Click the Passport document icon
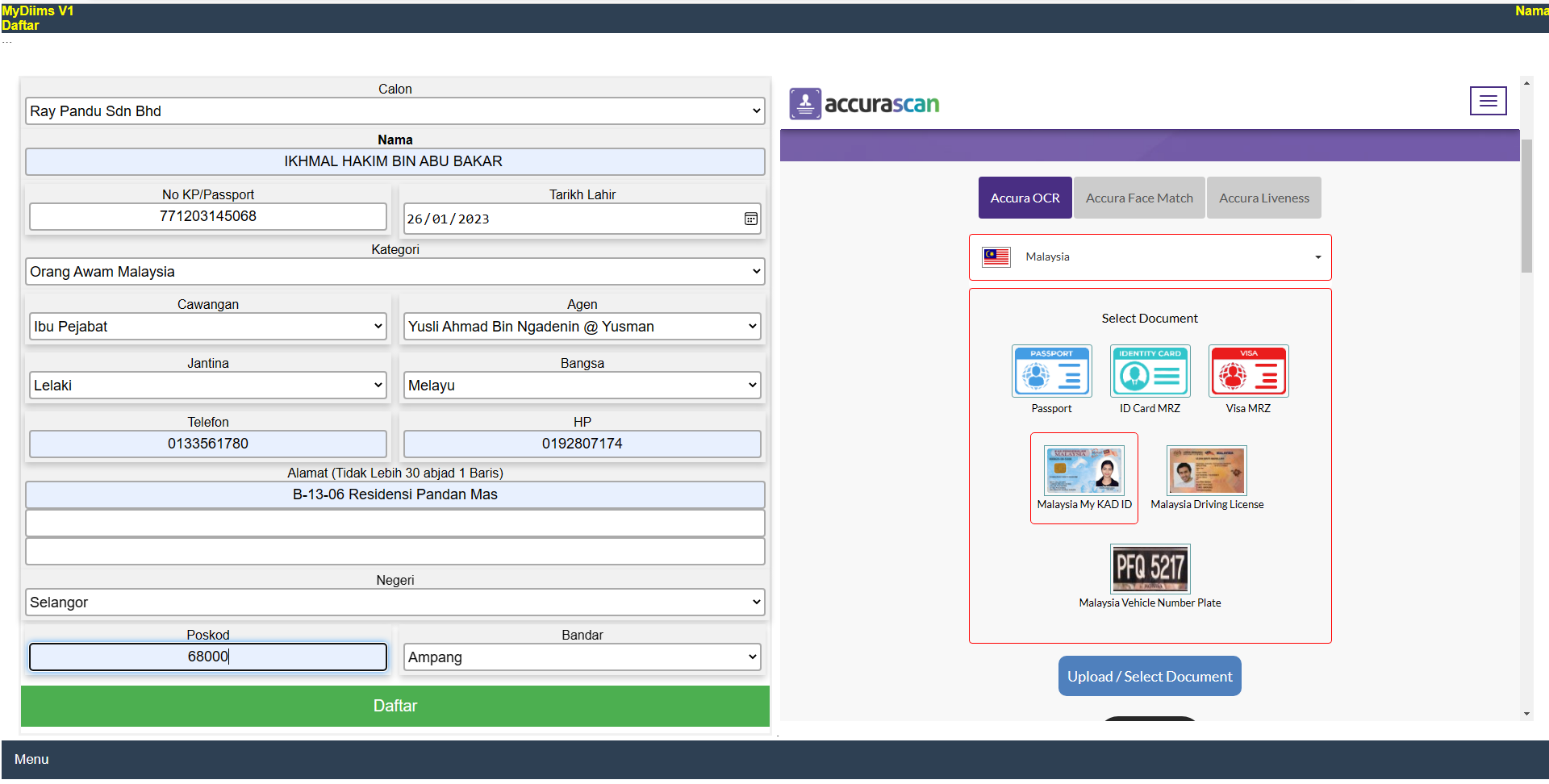This screenshot has width=1549, height=784. pyautogui.click(x=1051, y=372)
